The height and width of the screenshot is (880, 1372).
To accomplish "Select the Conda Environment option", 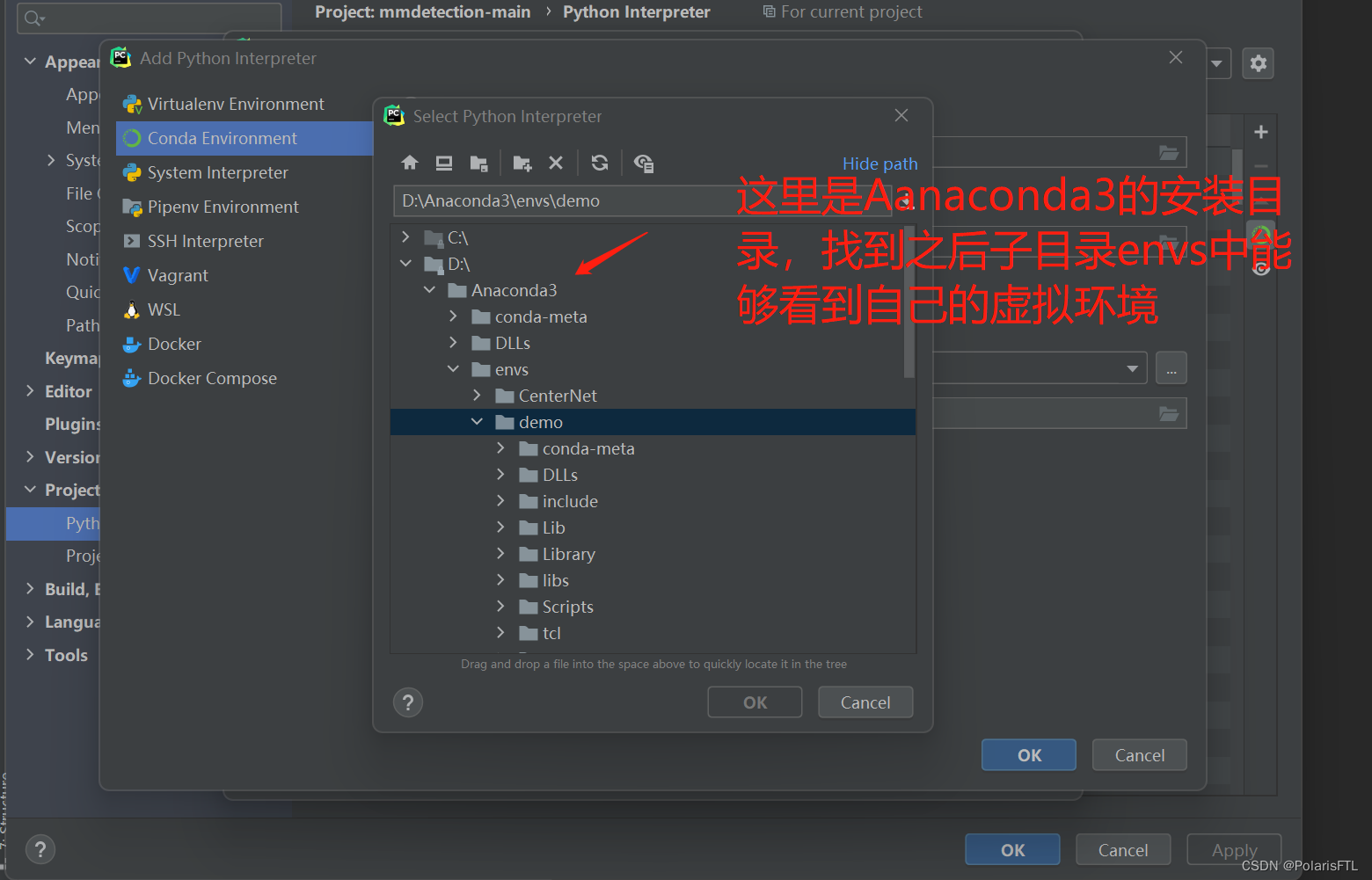I will [x=222, y=138].
